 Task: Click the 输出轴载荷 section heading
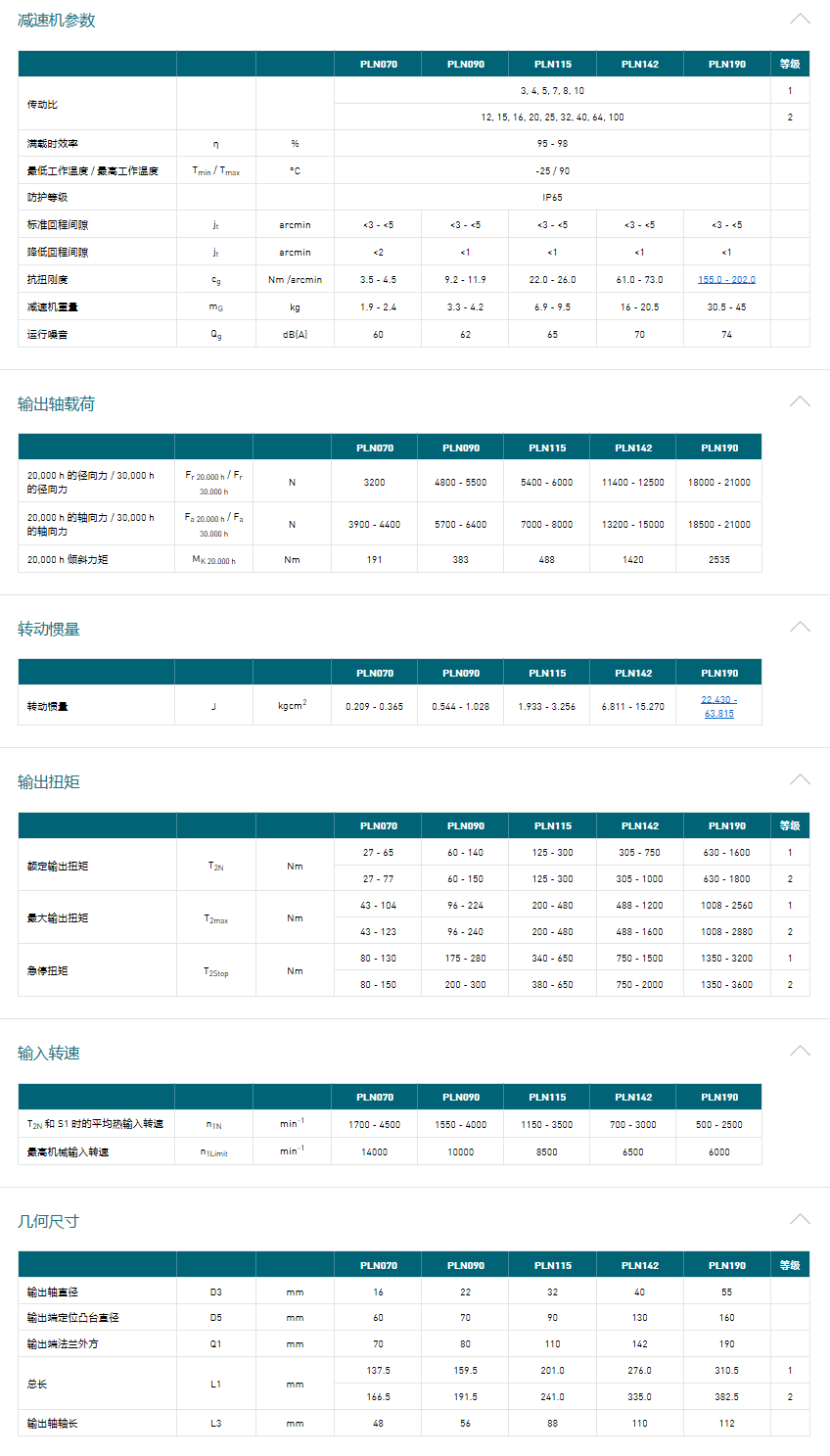coord(57,404)
